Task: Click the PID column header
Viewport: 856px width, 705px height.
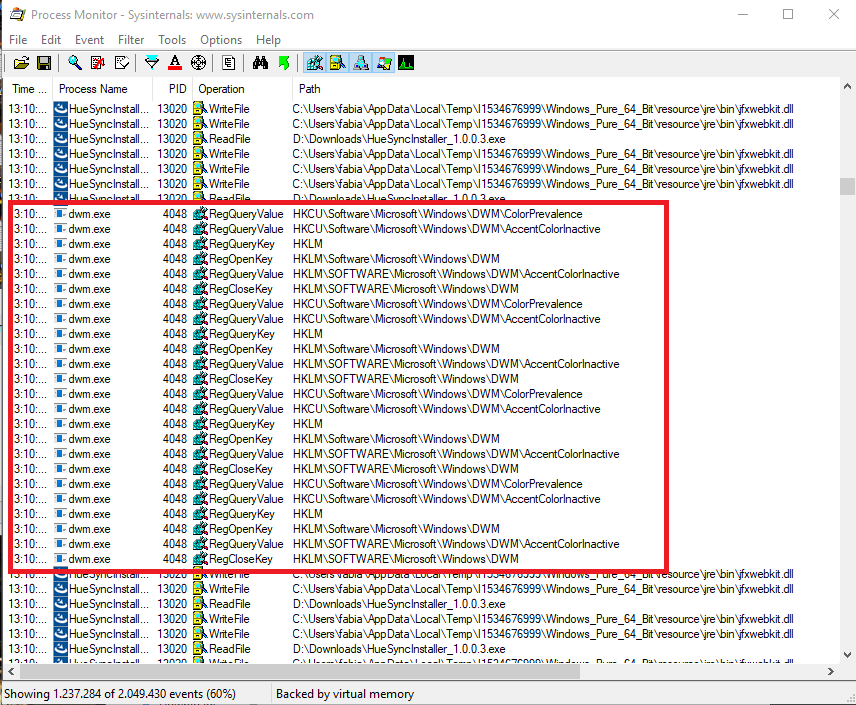Action: (173, 89)
